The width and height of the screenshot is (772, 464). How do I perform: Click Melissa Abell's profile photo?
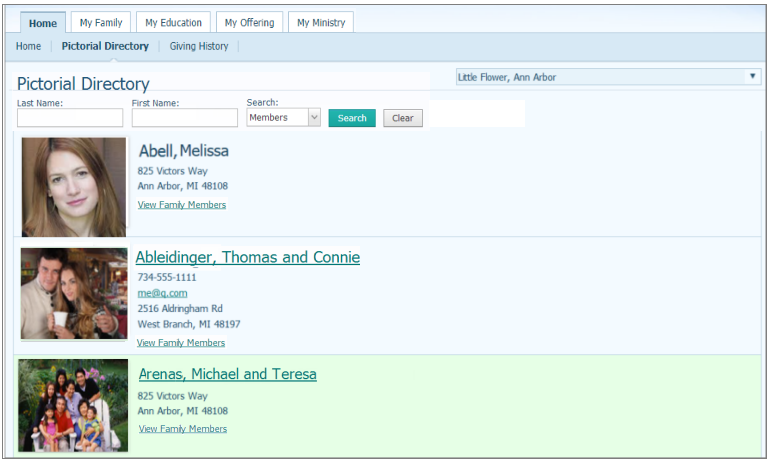point(74,187)
